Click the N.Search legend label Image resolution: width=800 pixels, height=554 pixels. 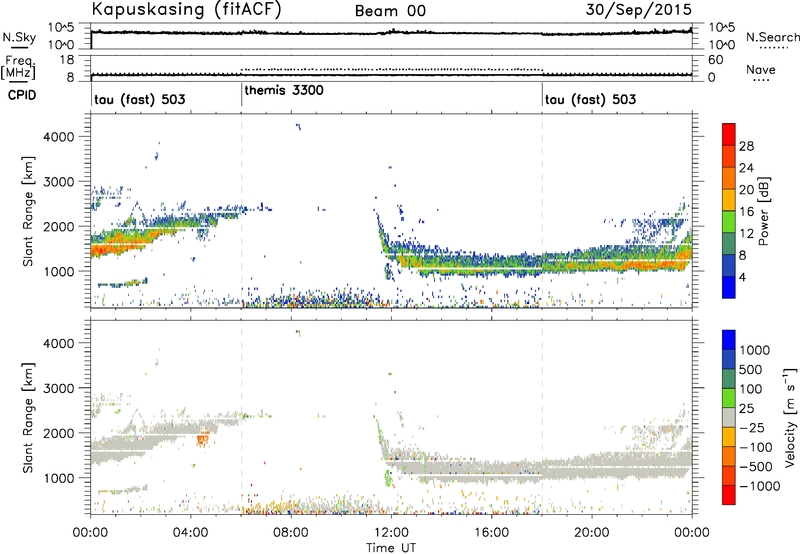click(773, 37)
